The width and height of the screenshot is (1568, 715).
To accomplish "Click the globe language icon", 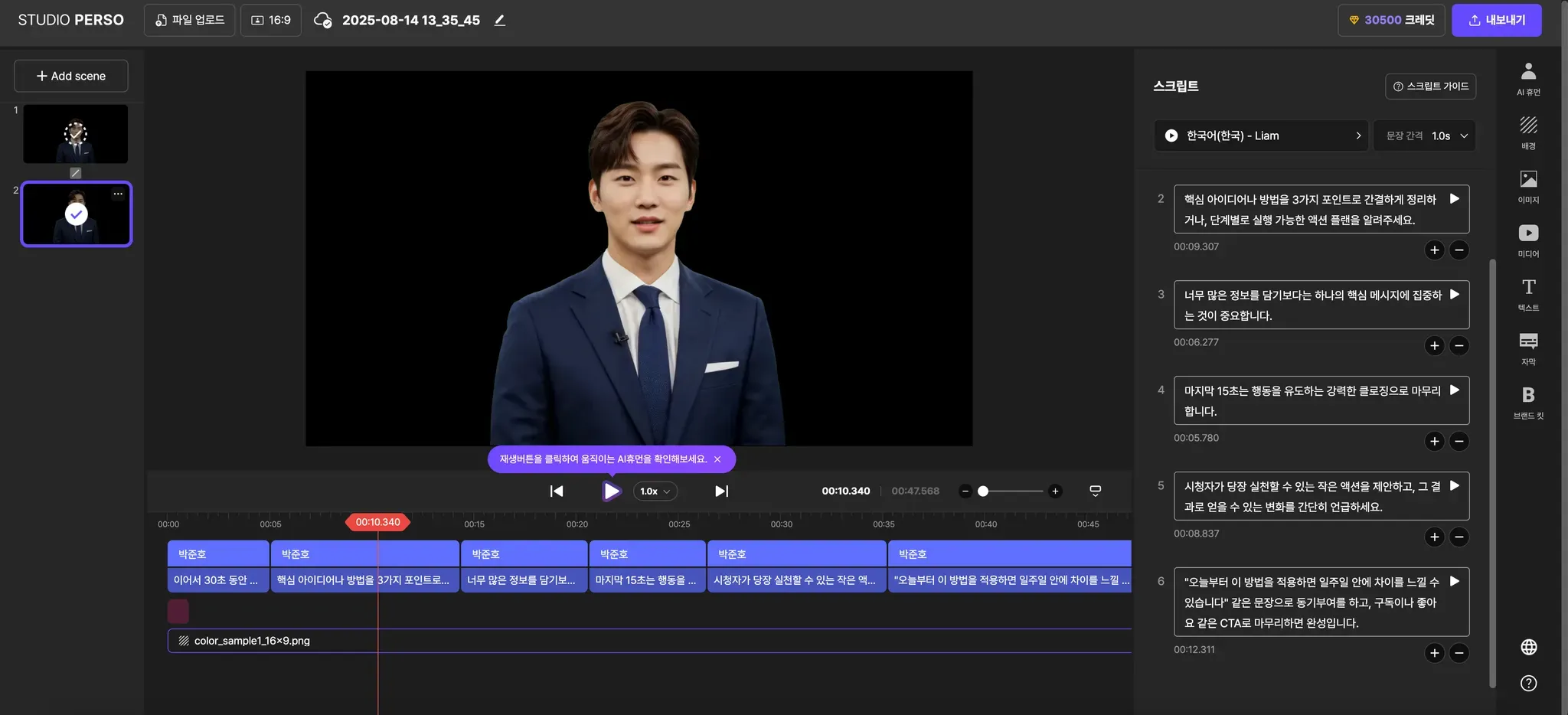I will click(1528, 647).
